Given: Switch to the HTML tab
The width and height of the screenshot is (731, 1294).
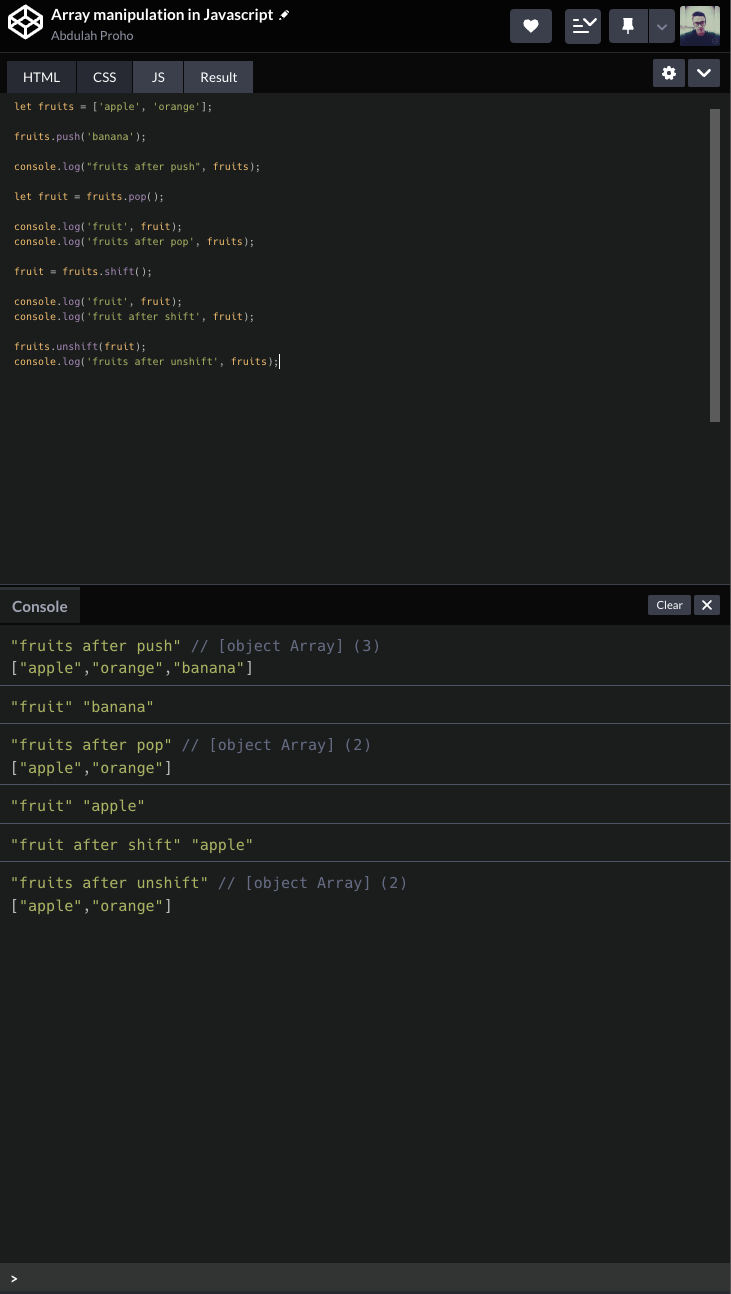Looking at the screenshot, I should coord(41,77).
